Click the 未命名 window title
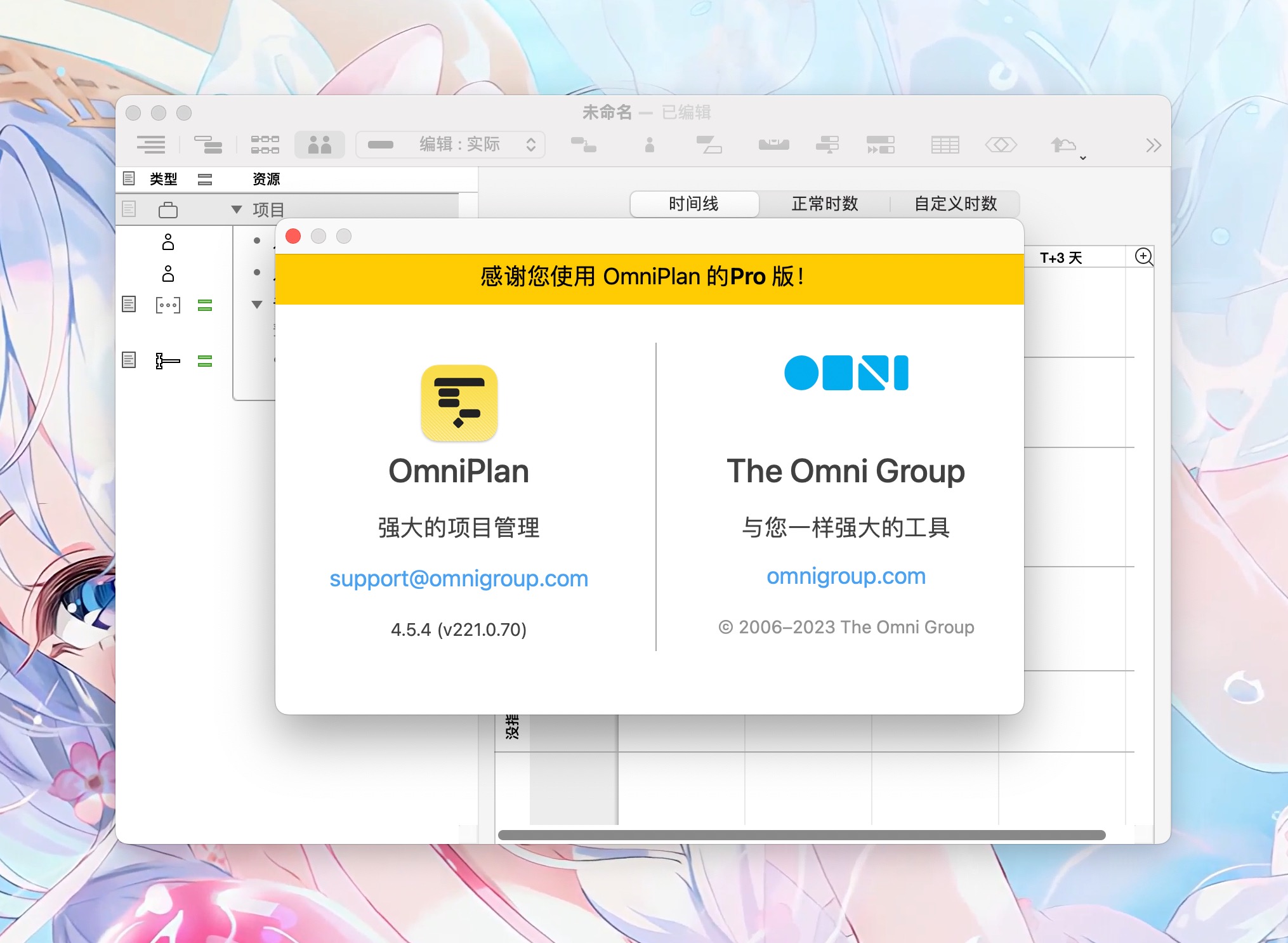This screenshot has width=1288, height=943. [x=607, y=112]
